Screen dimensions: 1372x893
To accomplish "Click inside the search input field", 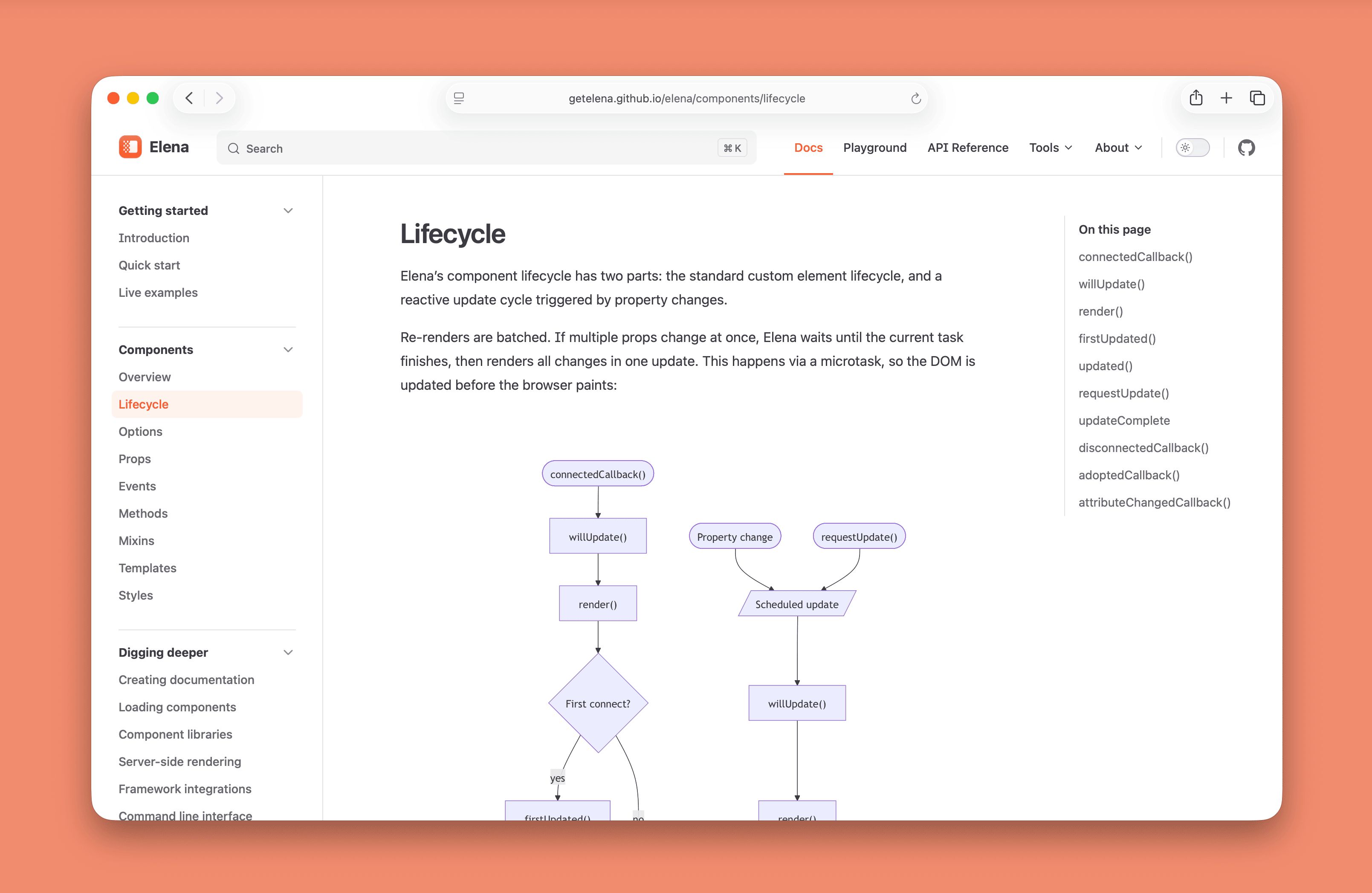I will pos(461,148).
